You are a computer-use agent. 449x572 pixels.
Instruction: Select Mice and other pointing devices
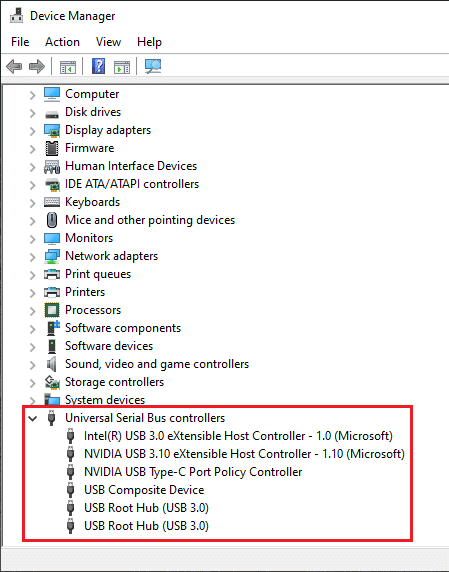(150, 220)
